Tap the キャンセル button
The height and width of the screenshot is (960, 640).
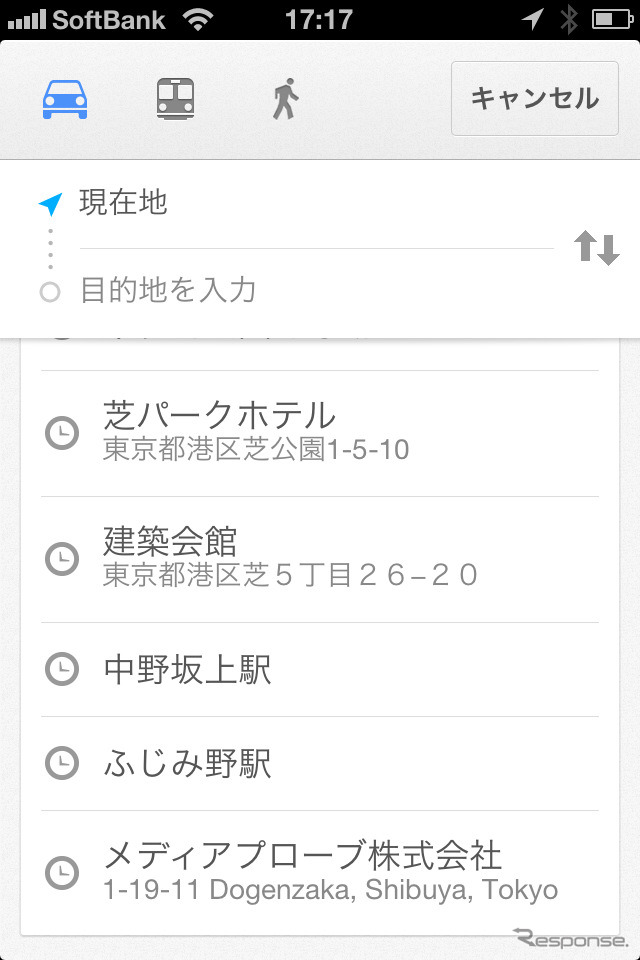pyautogui.click(x=534, y=99)
